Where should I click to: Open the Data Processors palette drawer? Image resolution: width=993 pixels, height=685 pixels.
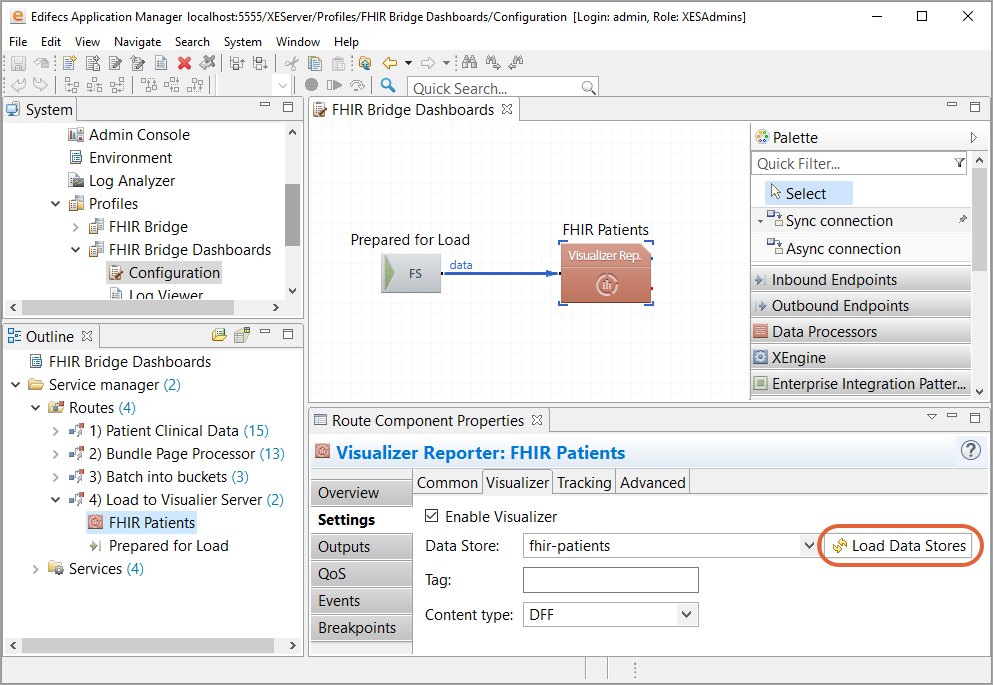point(861,332)
